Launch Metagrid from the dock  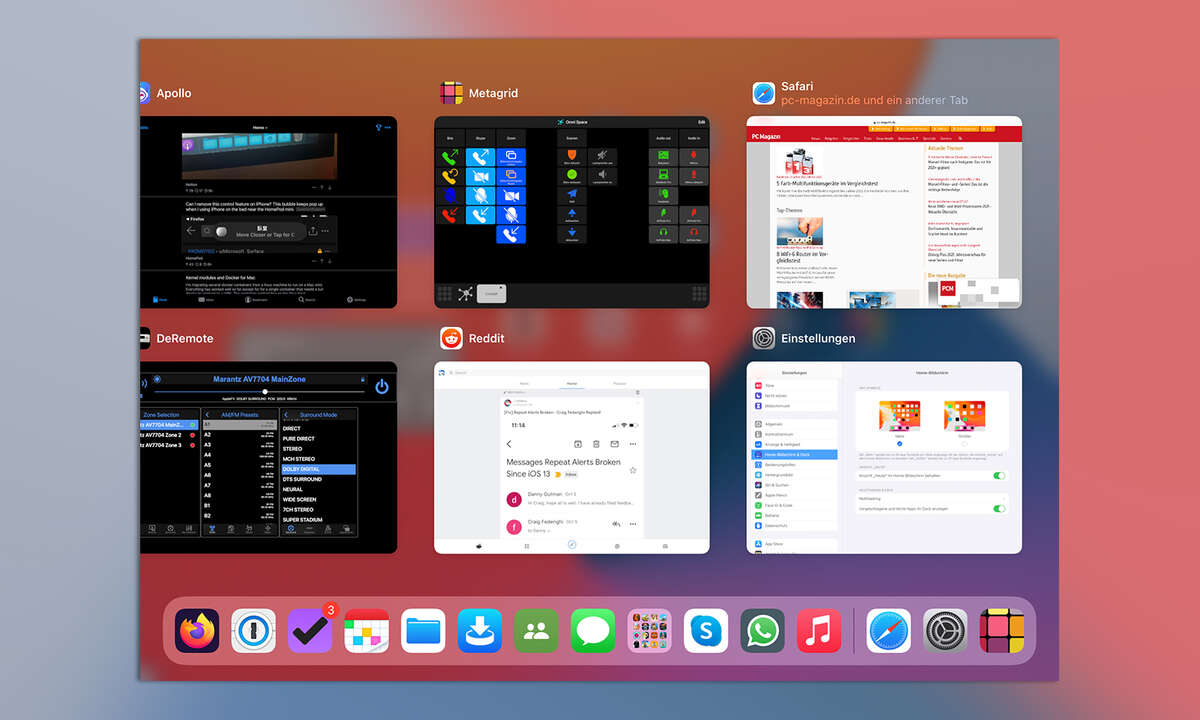(1002, 631)
